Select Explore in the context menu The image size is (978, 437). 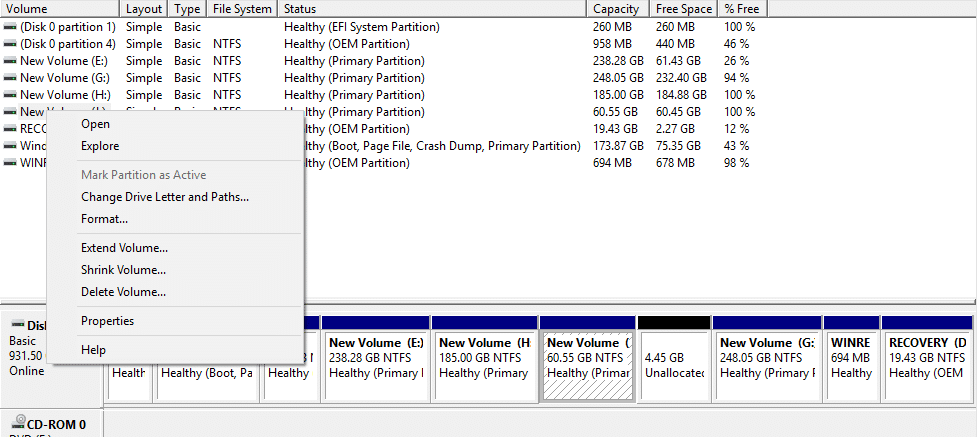(100, 146)
